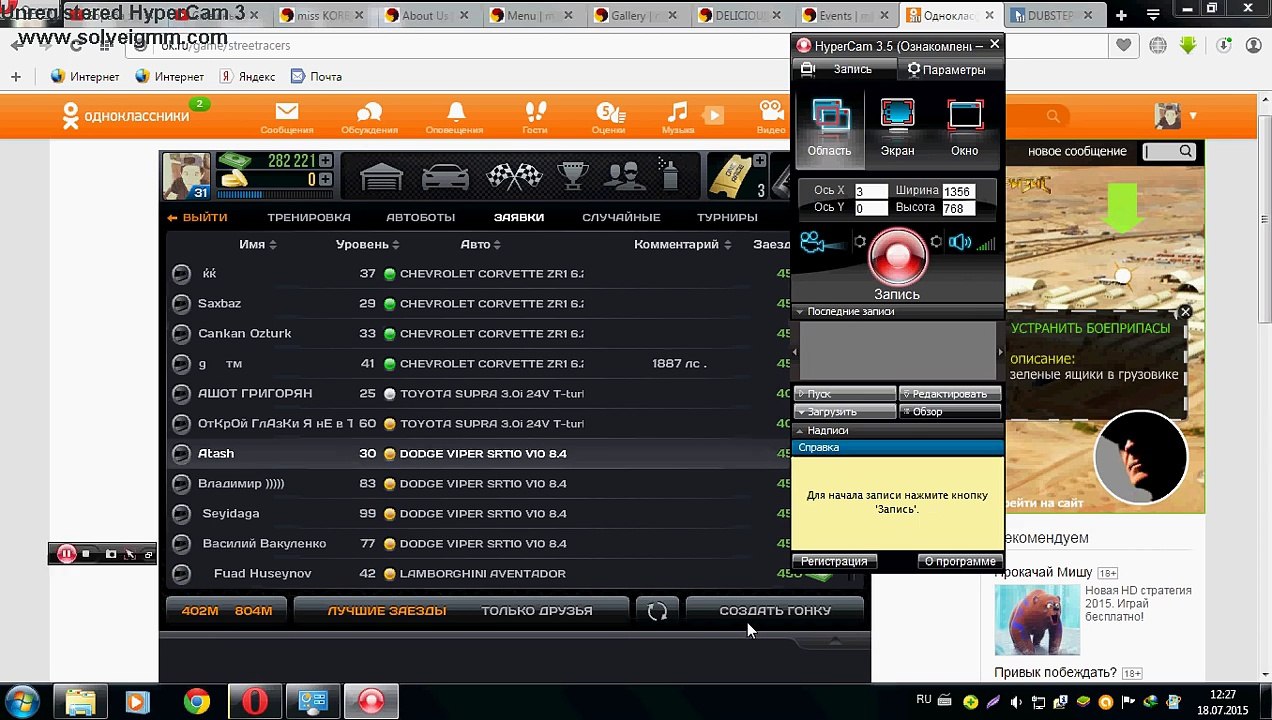
Task: Select the race row by АШОТ ГРИГОРЯН
Action: point(480,393)
